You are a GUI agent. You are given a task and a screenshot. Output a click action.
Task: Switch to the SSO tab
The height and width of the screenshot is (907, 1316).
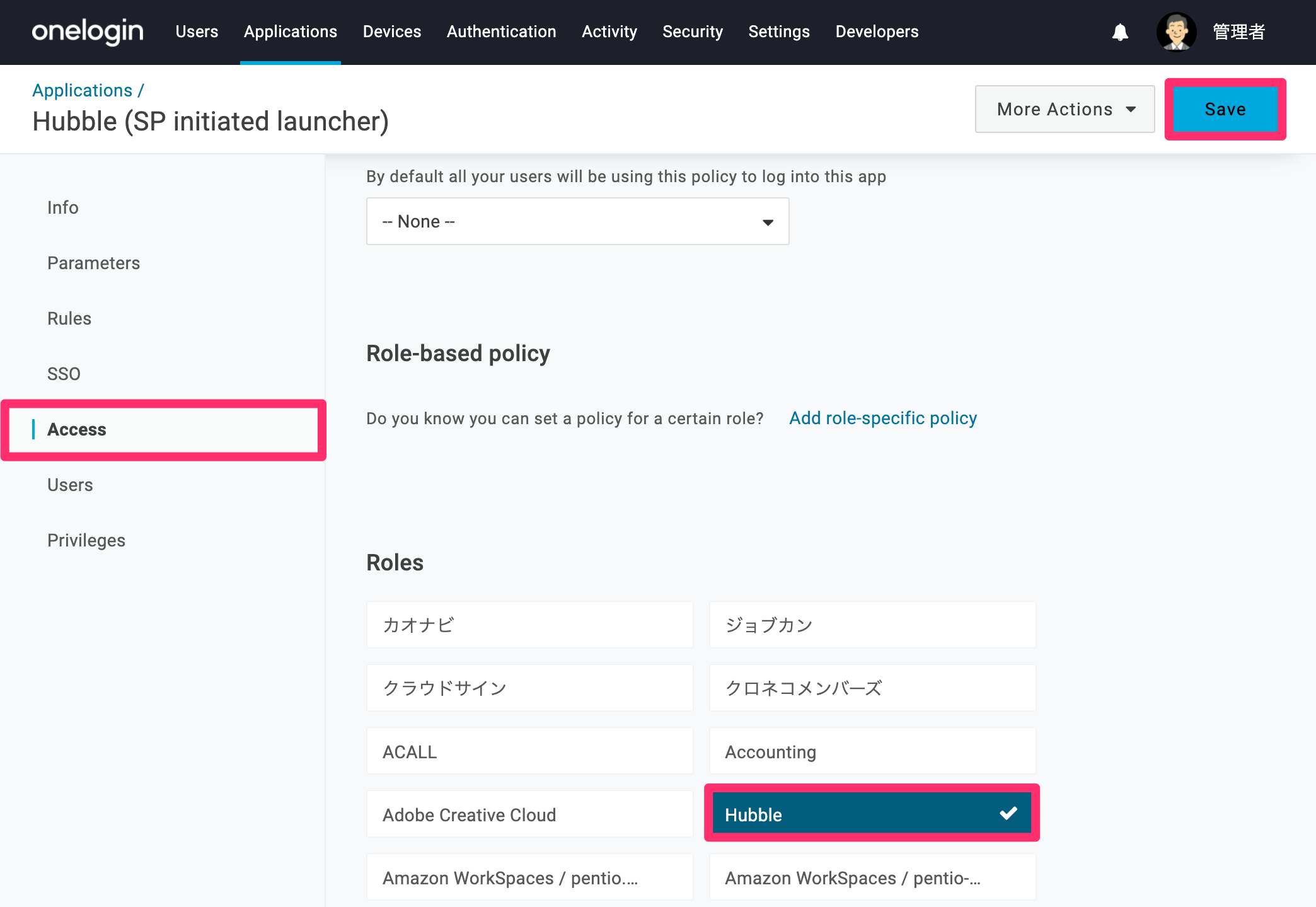(x=64, y=374)
